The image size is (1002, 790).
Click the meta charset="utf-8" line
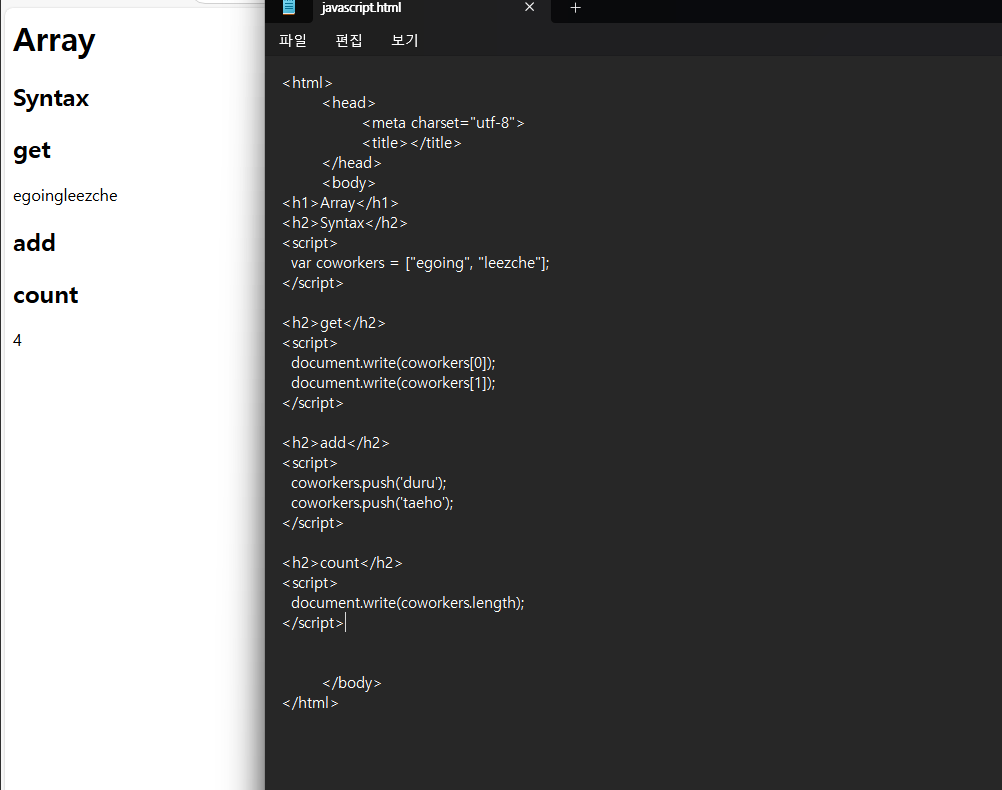click(443, 123)
